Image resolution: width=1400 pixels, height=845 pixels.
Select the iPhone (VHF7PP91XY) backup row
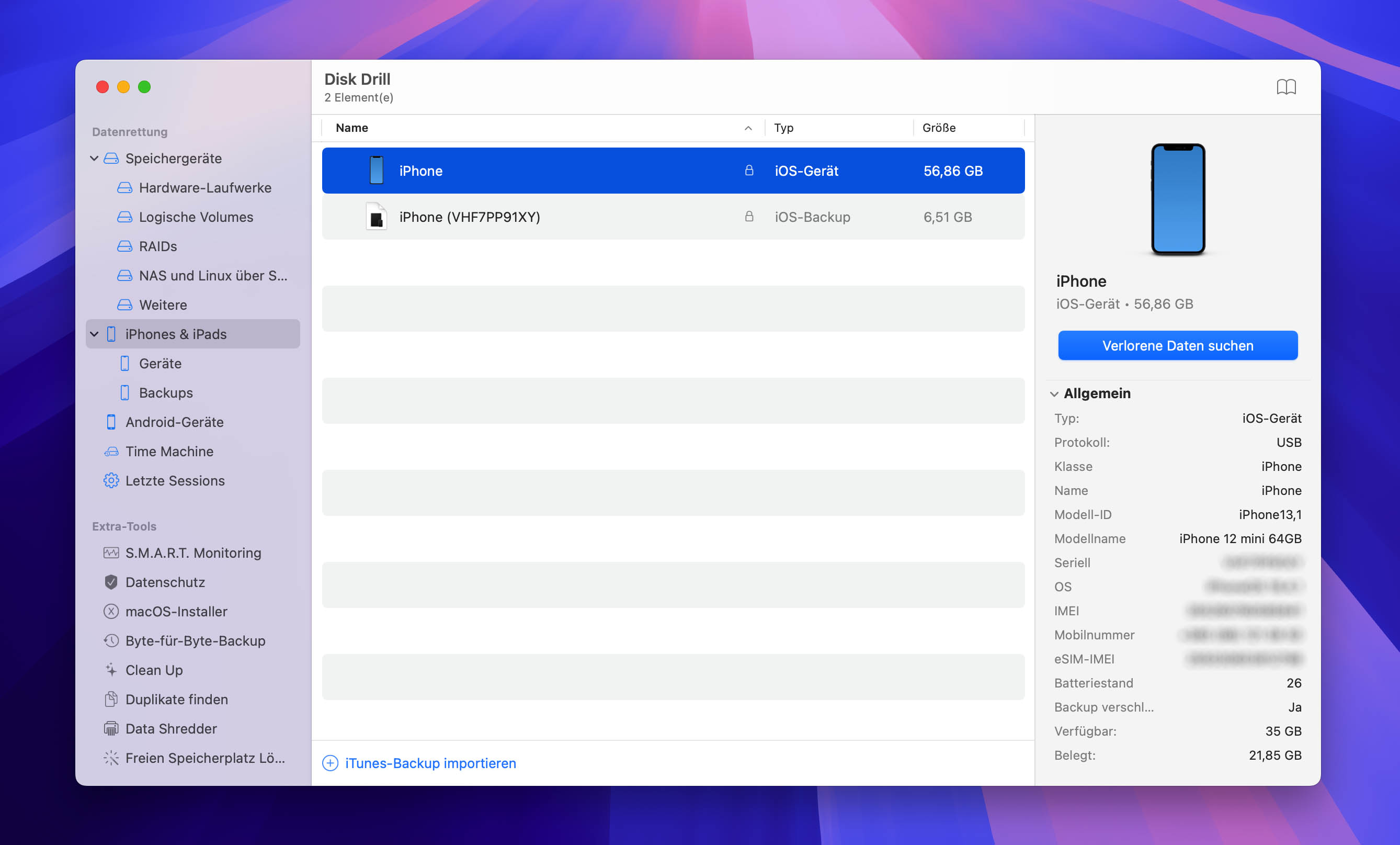pos(673,217)
